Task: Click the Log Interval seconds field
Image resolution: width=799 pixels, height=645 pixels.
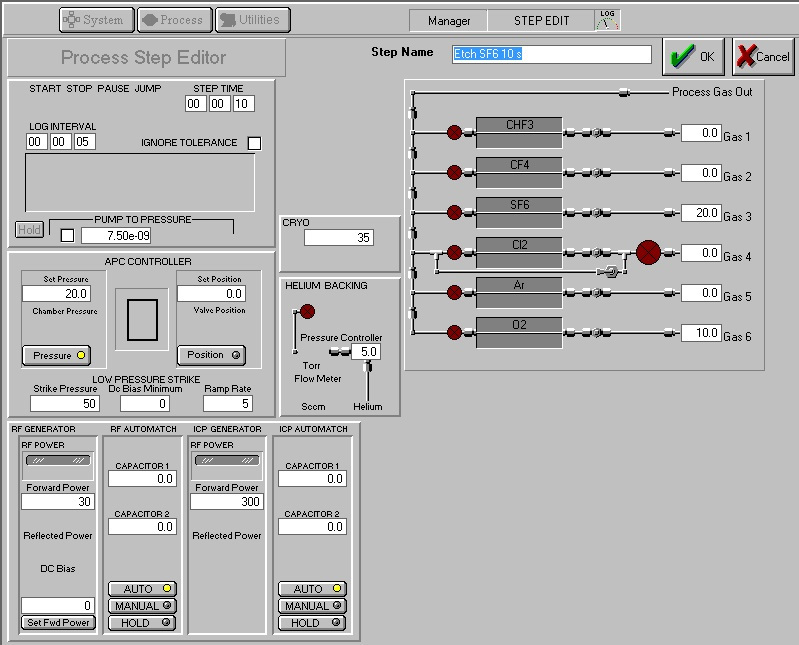Action: click(x=85, y=142)
